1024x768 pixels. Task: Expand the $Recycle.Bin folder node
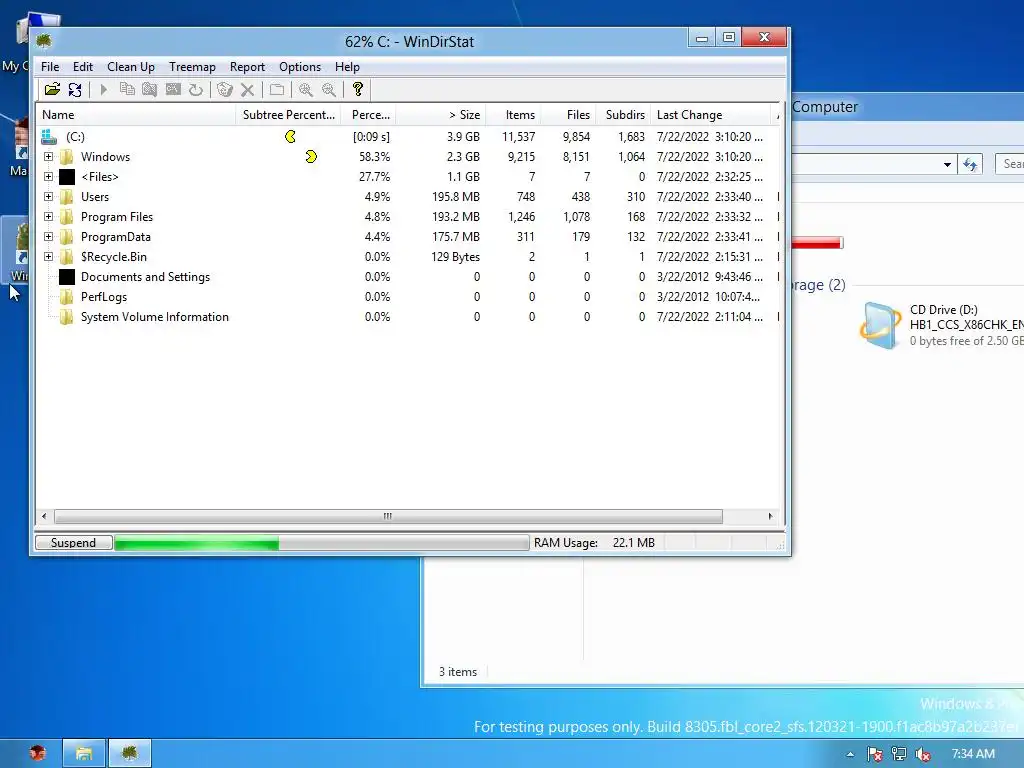pos(48,257)
